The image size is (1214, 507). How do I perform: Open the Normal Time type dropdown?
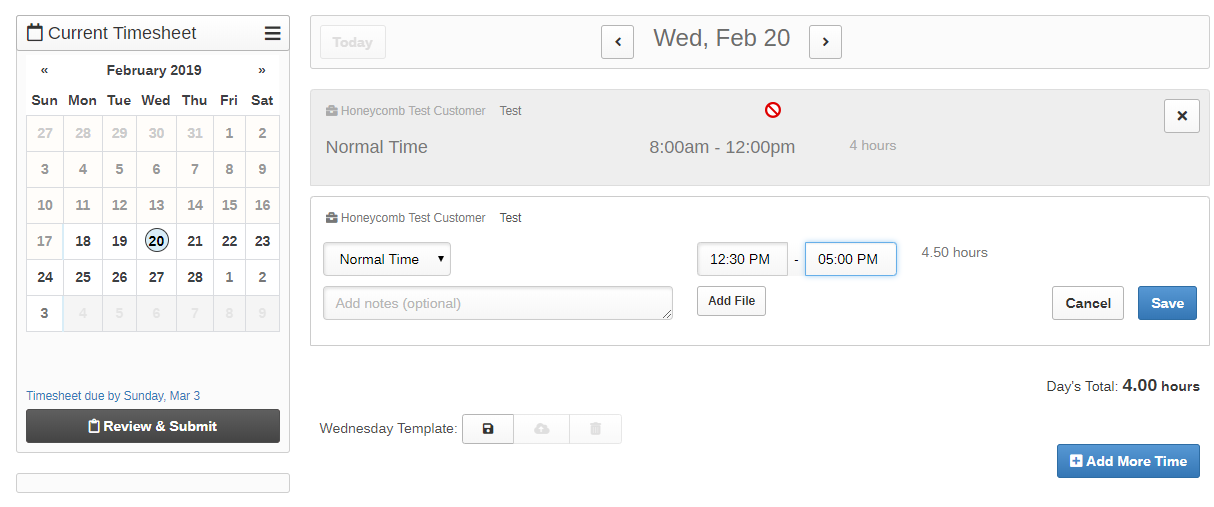387,259
